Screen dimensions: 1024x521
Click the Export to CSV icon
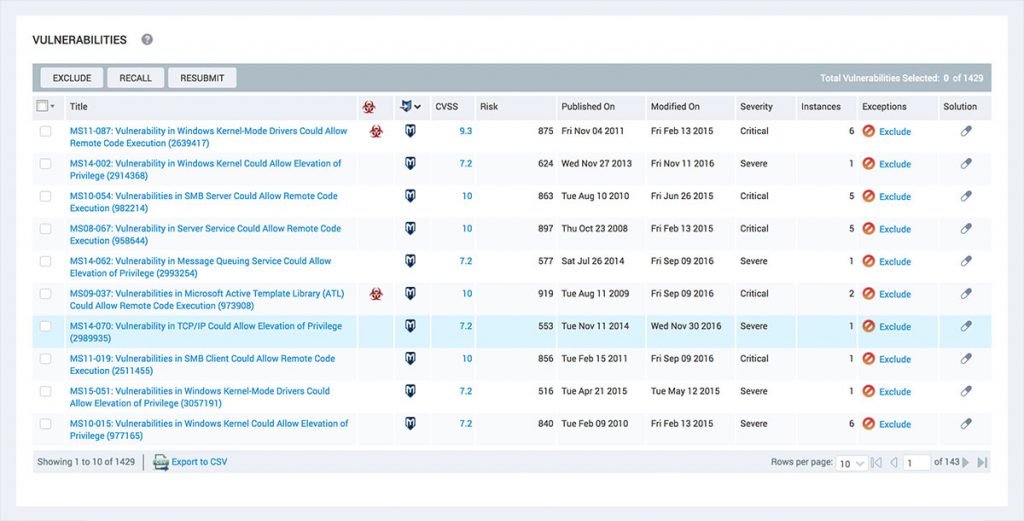coord(161,462)
